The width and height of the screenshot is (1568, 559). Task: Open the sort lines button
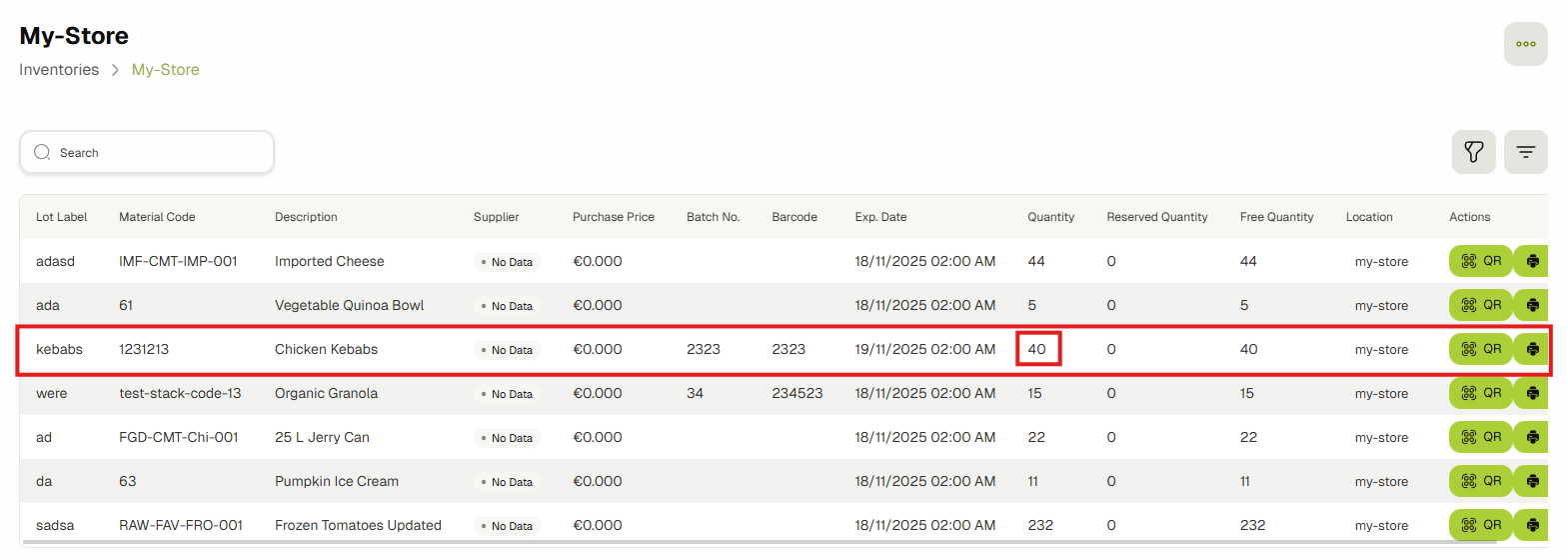point(1525,152)
